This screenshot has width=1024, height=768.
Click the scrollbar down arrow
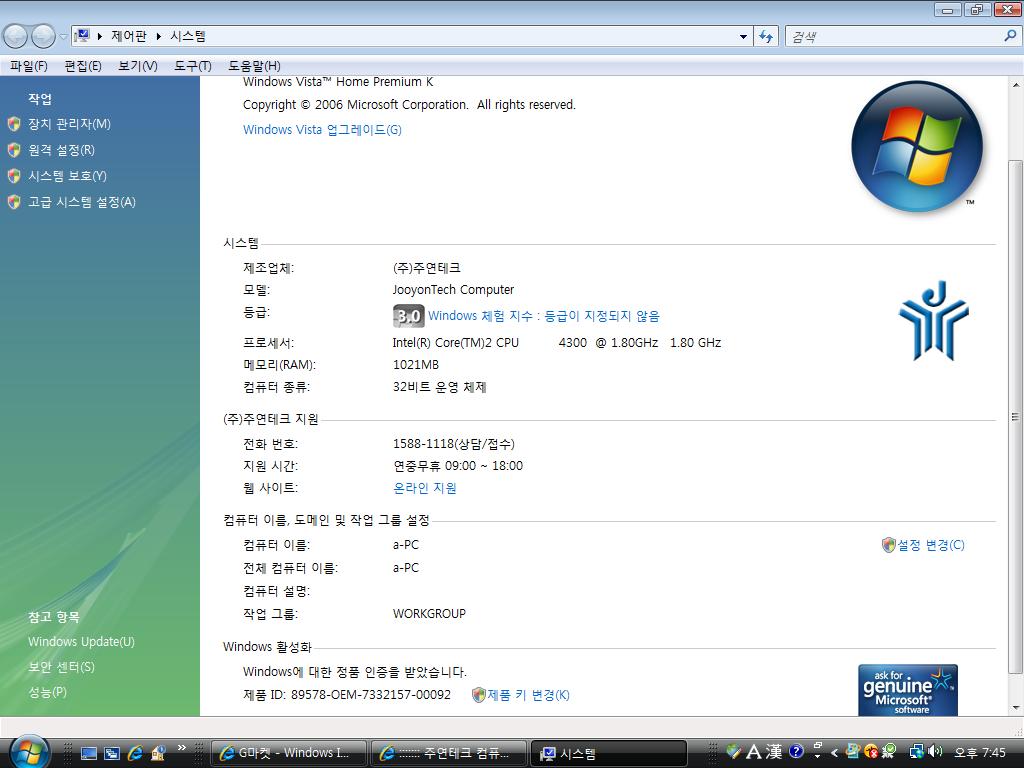1016,707
